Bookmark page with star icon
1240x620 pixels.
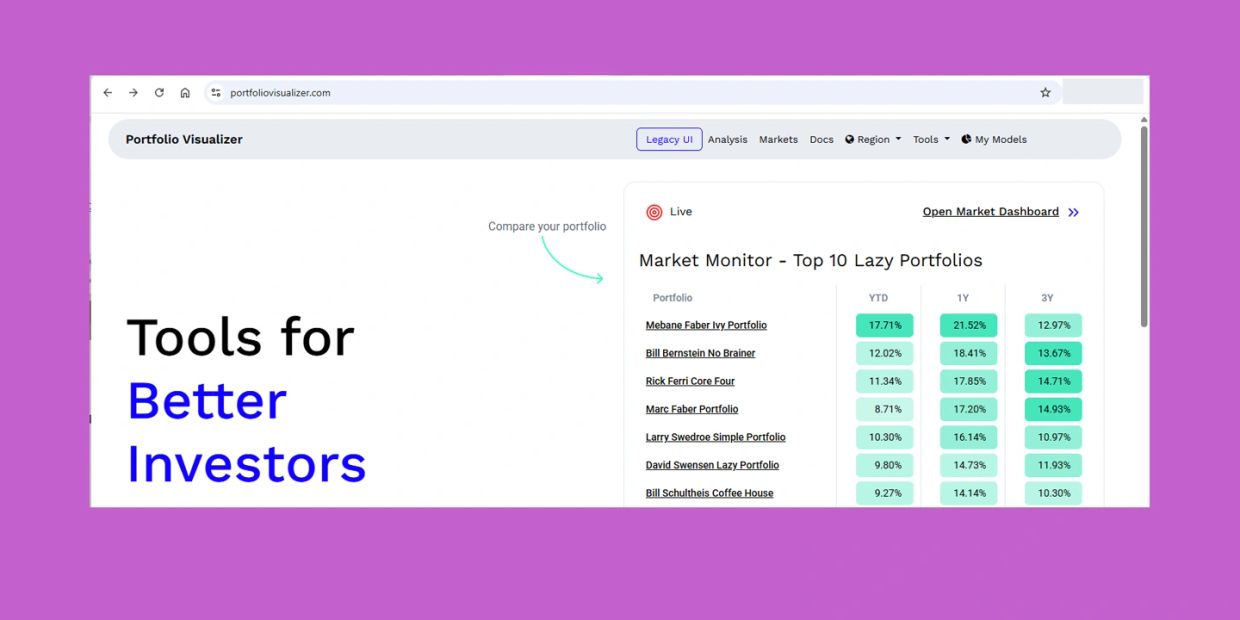(1046, 93)
